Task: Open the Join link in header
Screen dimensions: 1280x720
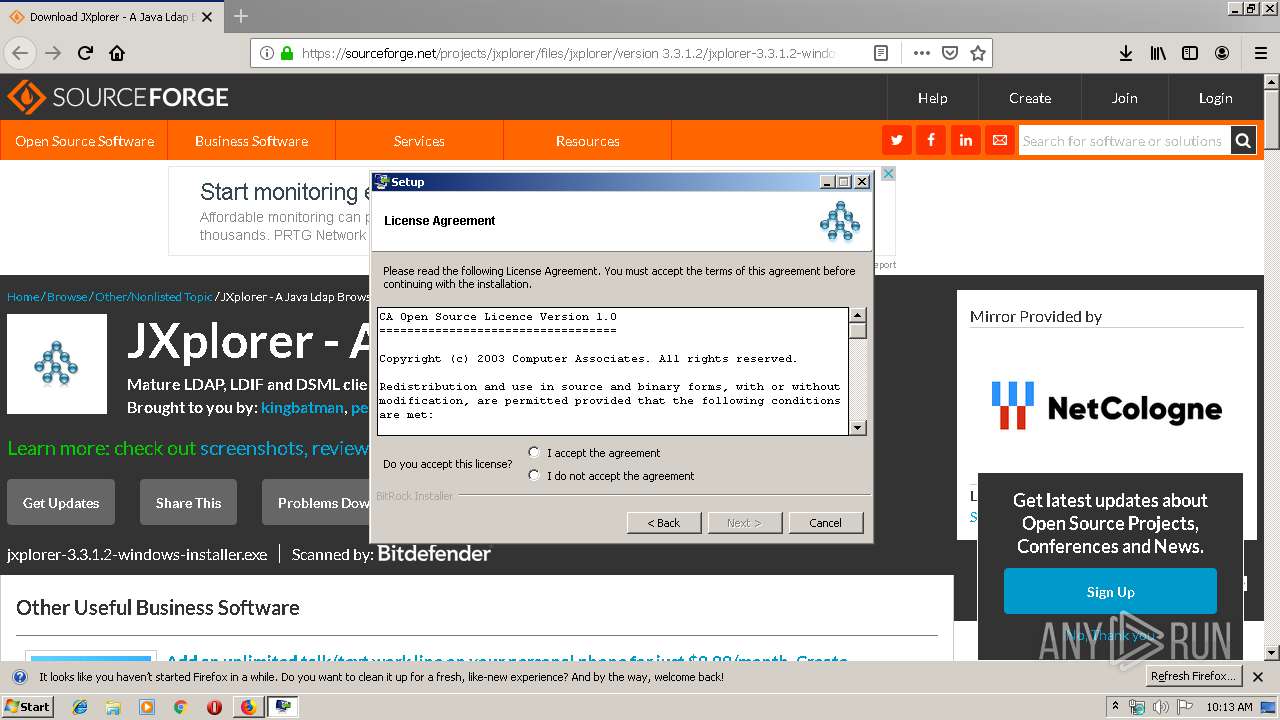Action: [1125, 98]
